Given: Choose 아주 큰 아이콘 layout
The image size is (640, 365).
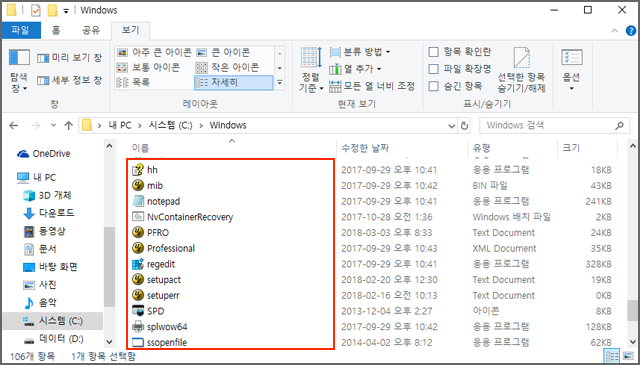Looking at the screenshot, I should click(x=154, y=52).
